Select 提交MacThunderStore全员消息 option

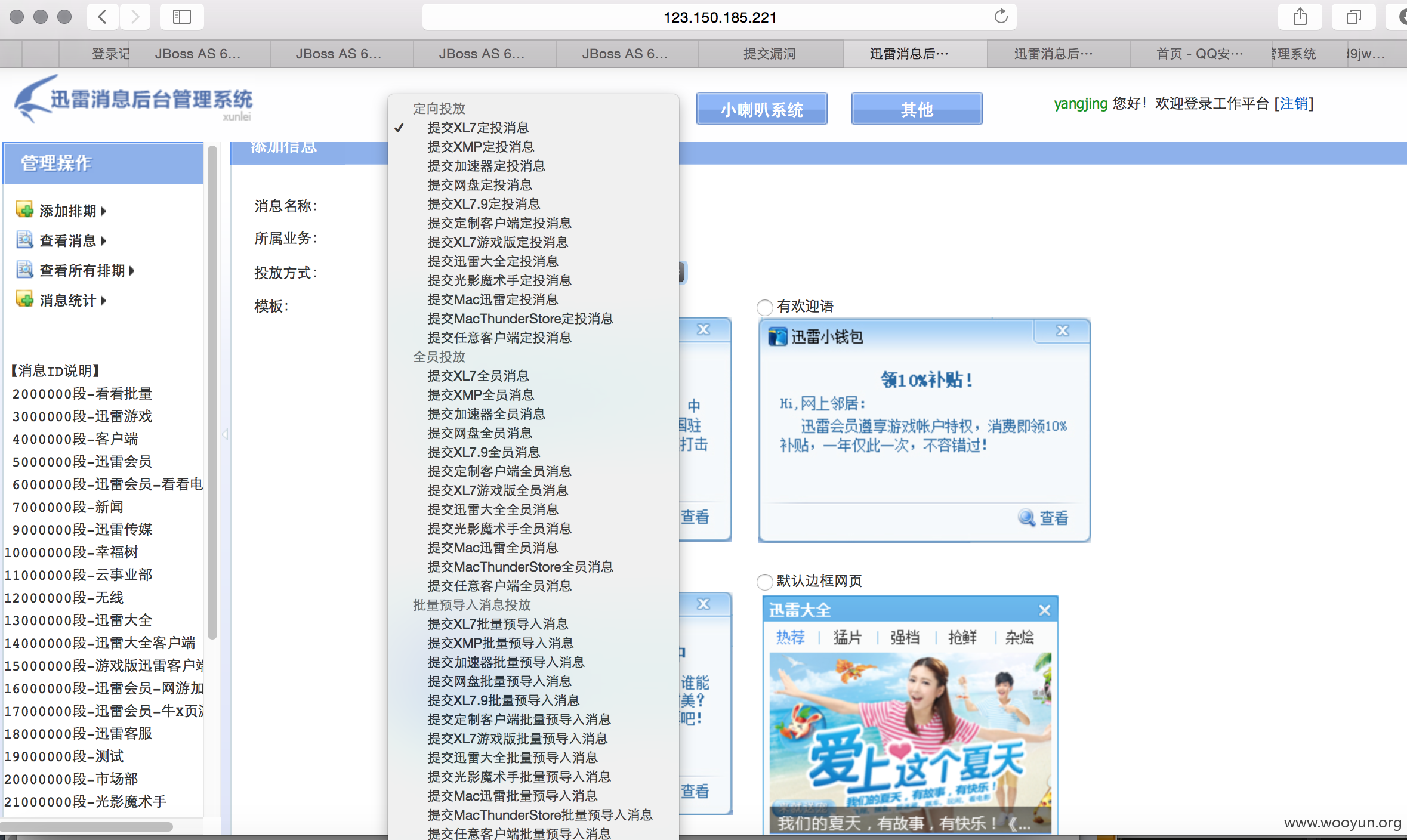[x=533, y=567]
